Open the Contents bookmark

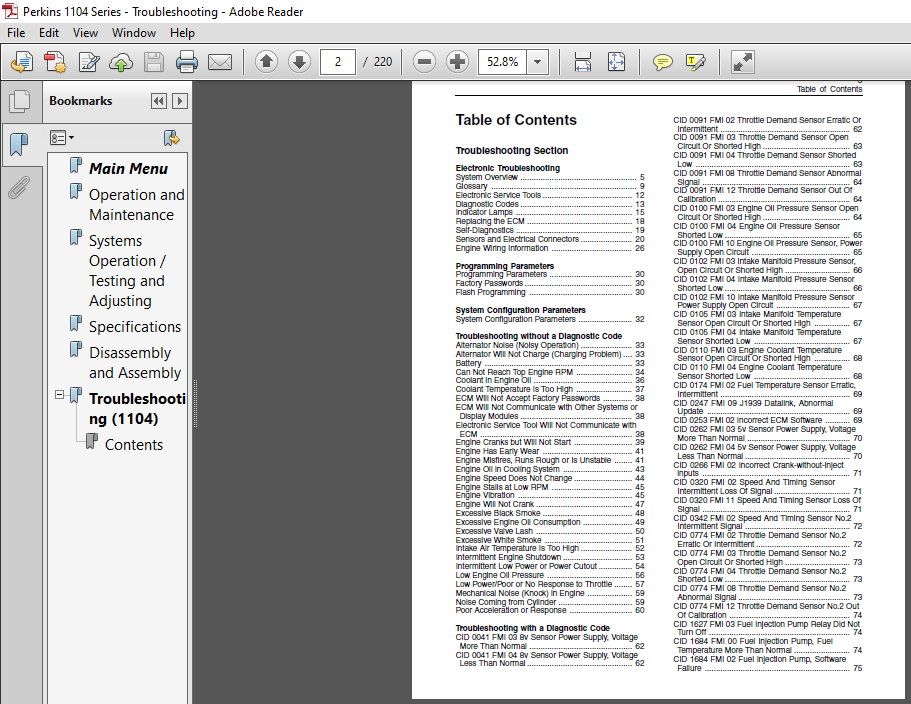[x=134, y=444]
